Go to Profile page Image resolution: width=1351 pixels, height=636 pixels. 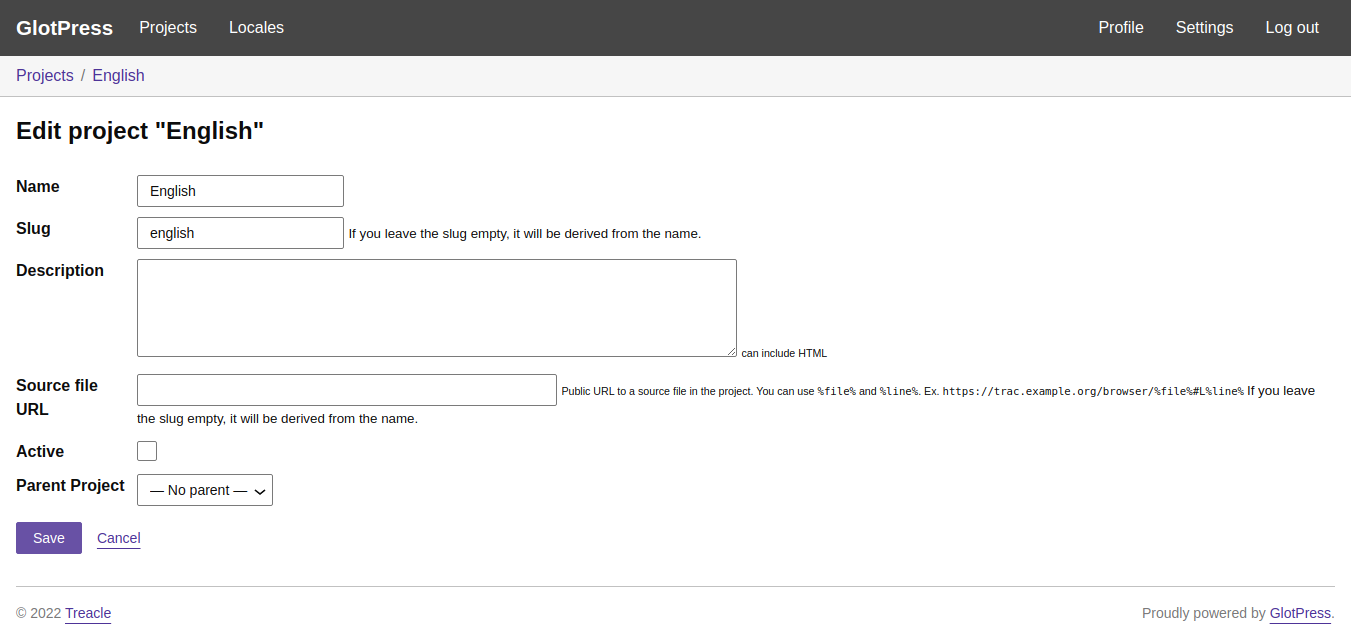pos(1121,28)
